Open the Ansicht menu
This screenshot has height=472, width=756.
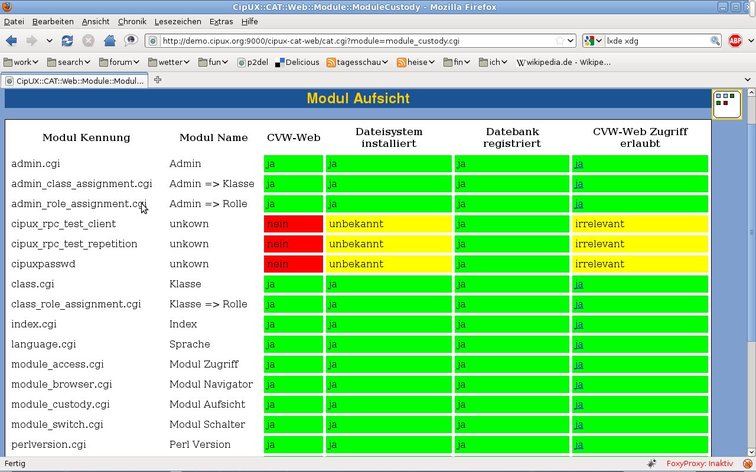pyautogui.click(x=95, y=22)
